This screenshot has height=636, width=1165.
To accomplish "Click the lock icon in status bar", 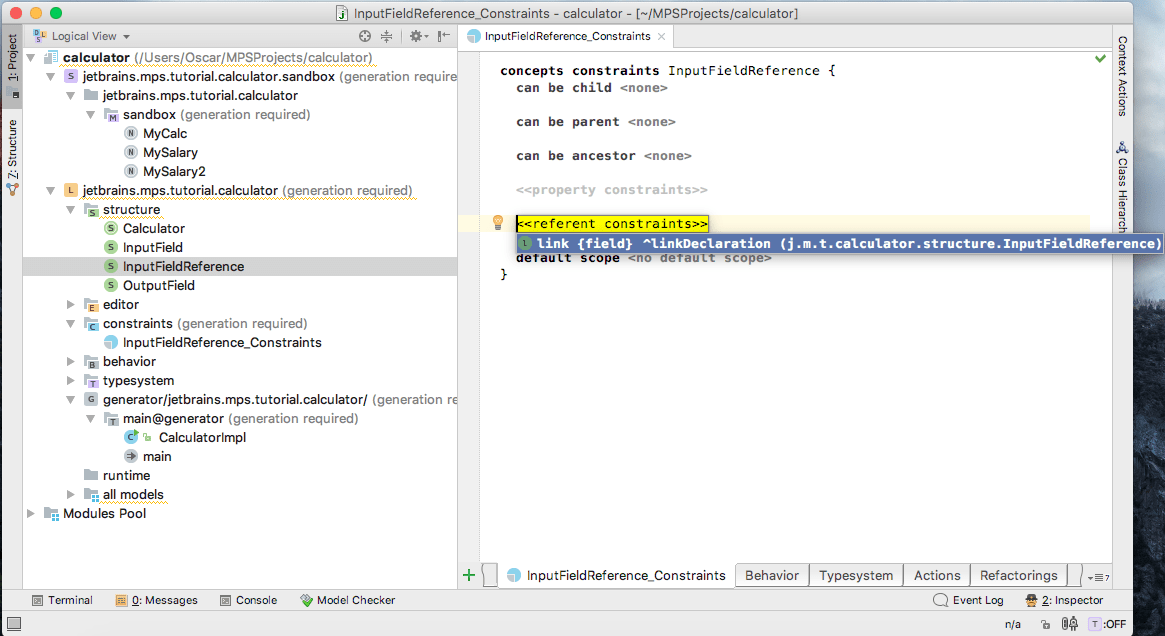I will click(x=1045, y=624).
